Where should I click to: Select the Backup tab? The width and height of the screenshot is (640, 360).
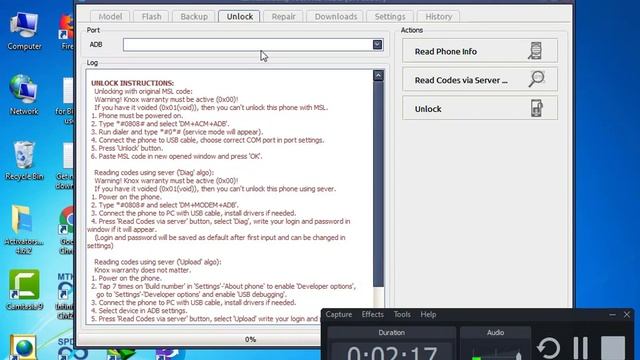point(194,16)
